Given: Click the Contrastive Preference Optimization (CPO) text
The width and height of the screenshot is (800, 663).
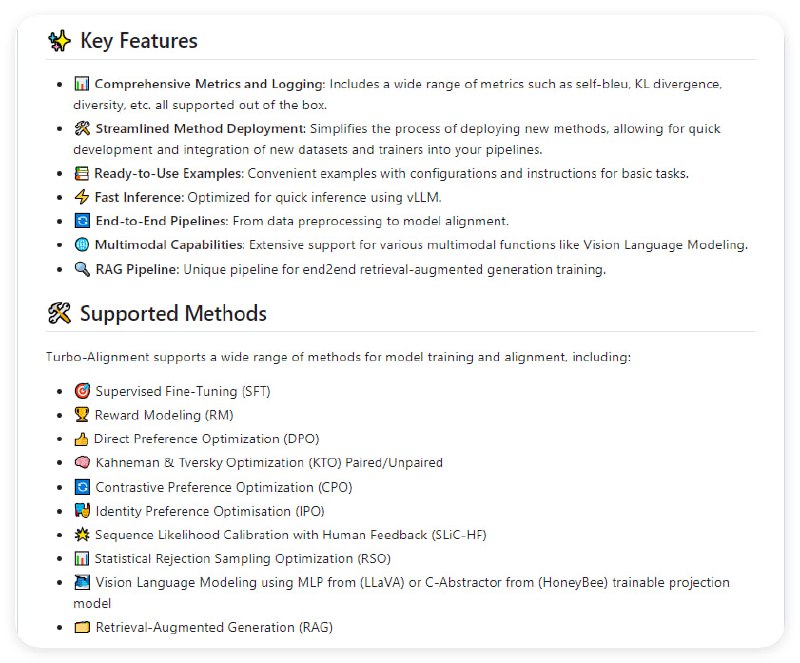Looking at the screenshot, I should (223, 487).
